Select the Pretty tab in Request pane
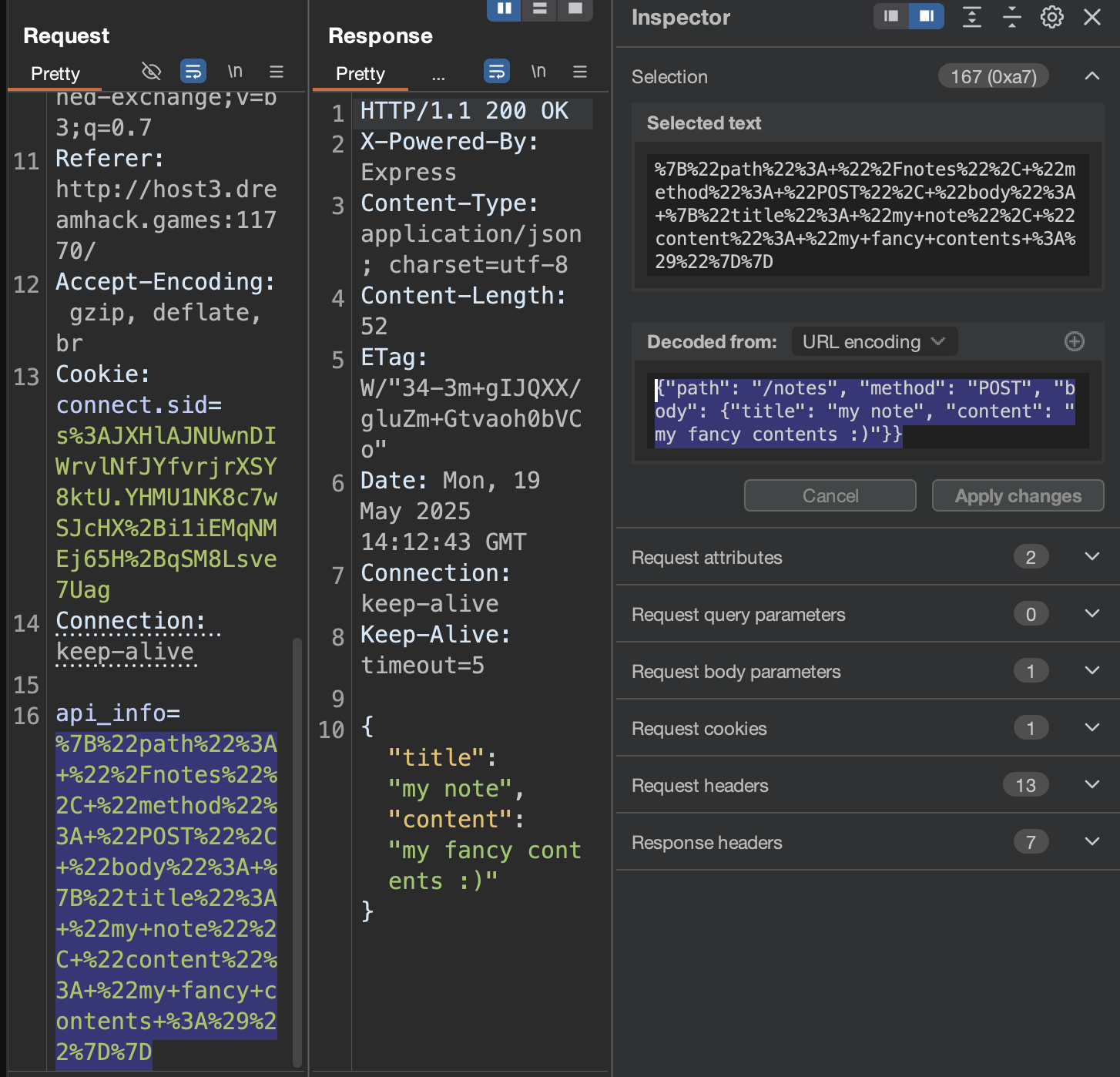Viewport: 1120px width, 1077px height. (55, 73)
